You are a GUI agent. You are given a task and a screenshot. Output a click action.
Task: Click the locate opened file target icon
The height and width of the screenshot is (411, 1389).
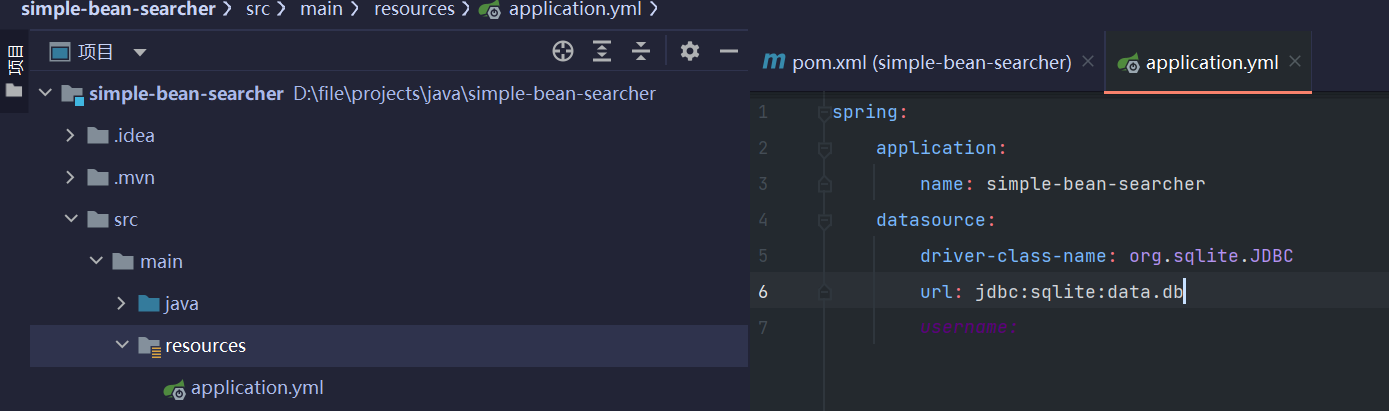563,51
